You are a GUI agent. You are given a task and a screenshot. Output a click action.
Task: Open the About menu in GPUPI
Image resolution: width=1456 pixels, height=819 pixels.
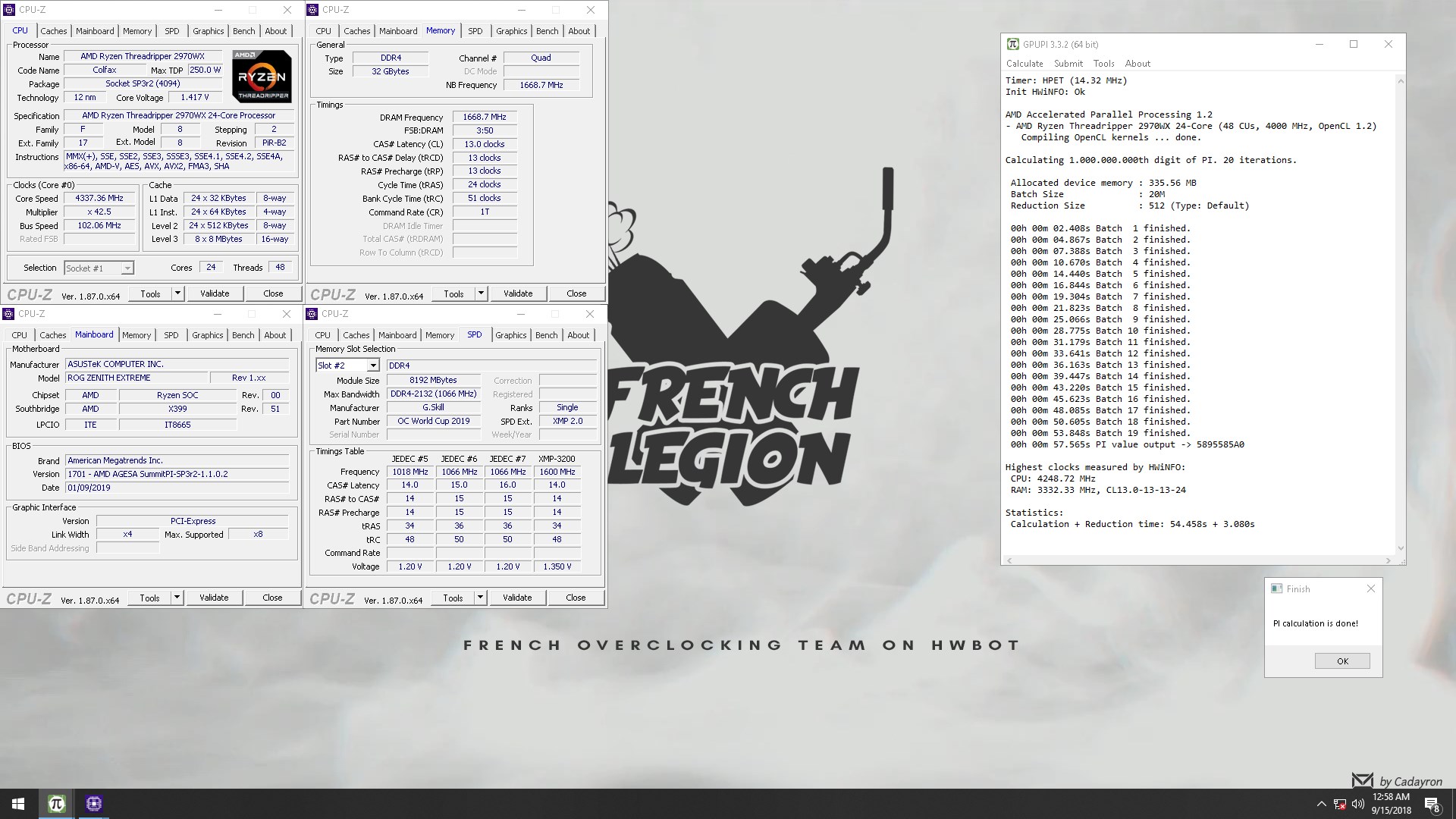point(1137,64)
